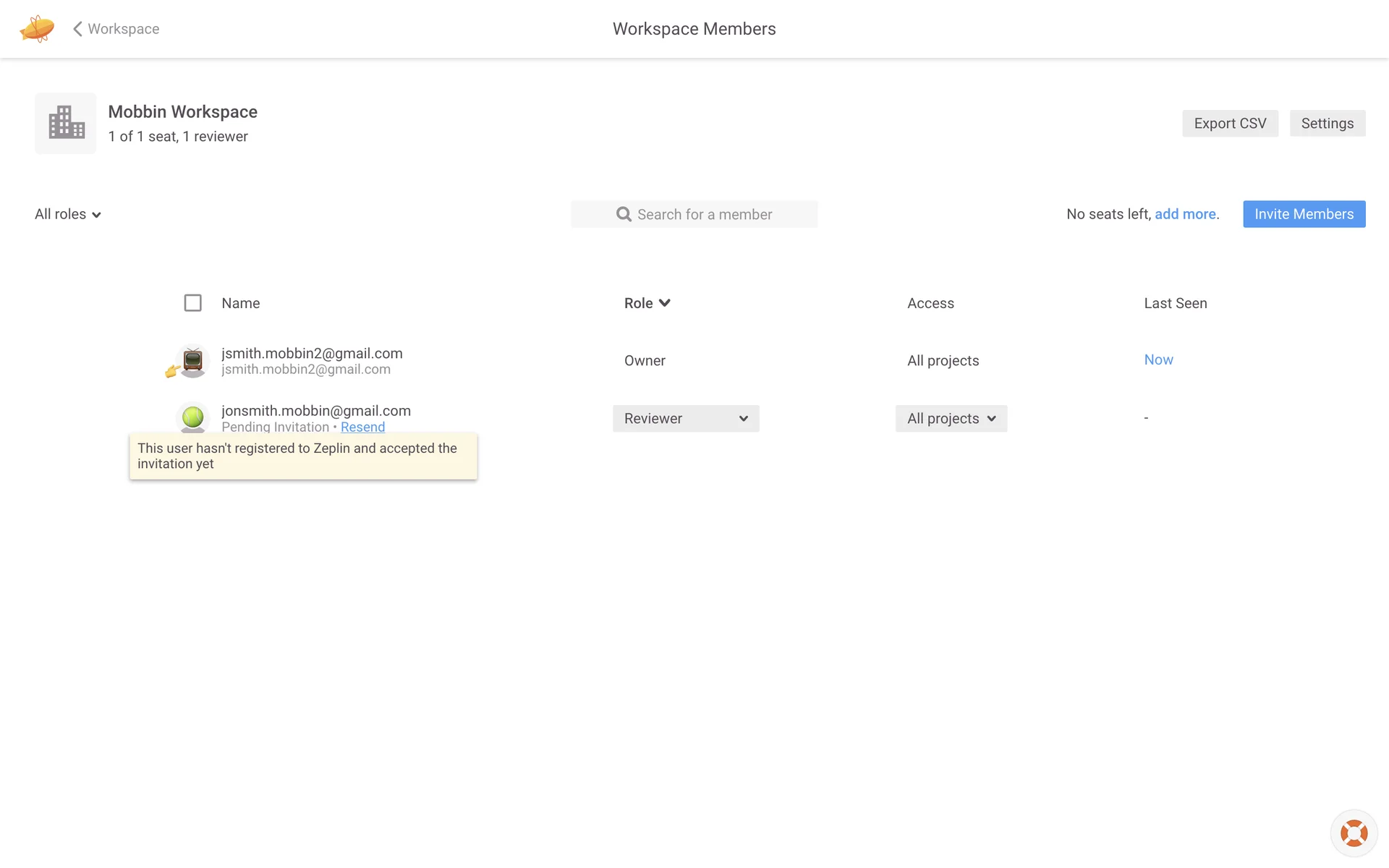Viewport: 1389px width, 868px height.
Task: Click the Zeplin blimp logo
Action: [37, 29]
